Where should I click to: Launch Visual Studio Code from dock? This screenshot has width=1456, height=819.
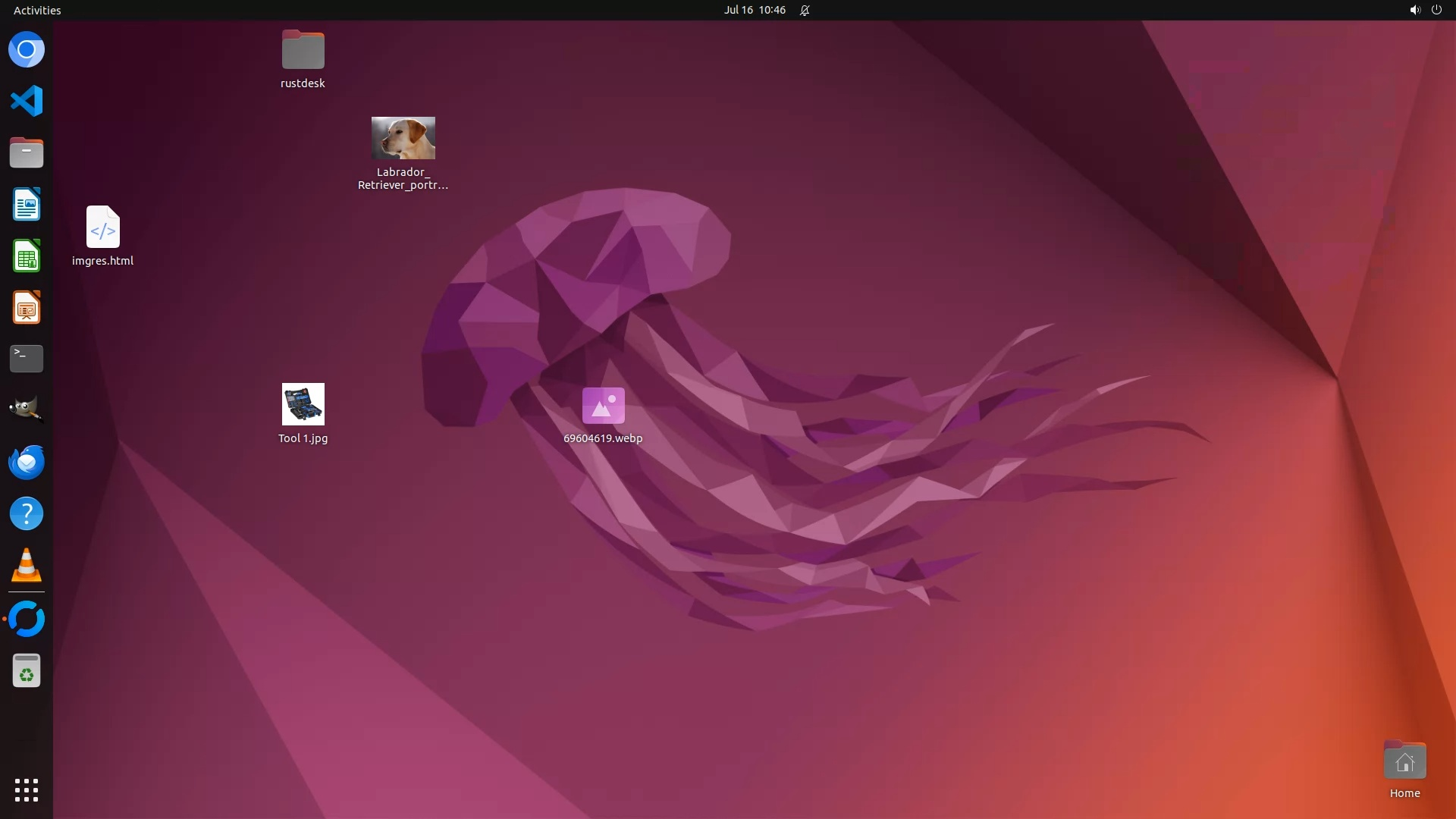tap(27, 101)
